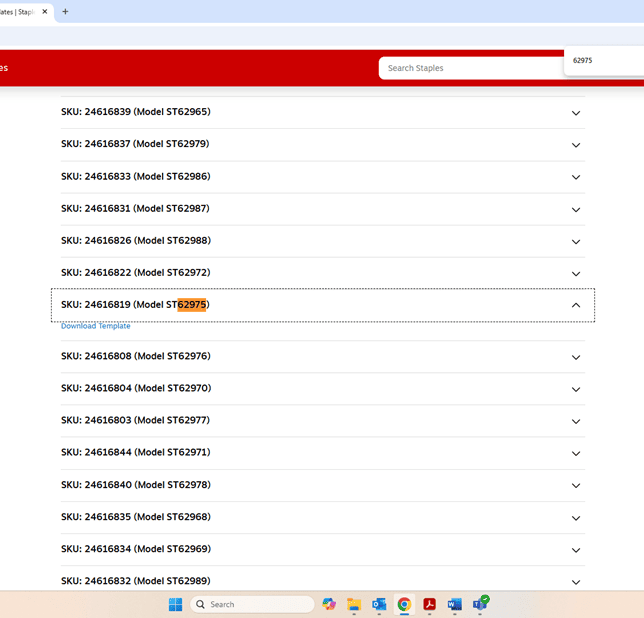Click text SKU: 24616834 (Model ST62969)
This screenshot has height=618, width=644.
pos(136,549)
